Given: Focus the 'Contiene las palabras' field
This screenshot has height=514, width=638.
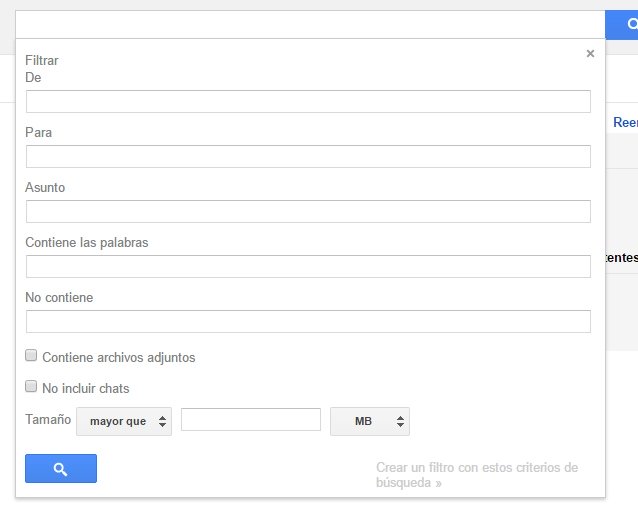Looking at the screenshot, I should point(308,266).
